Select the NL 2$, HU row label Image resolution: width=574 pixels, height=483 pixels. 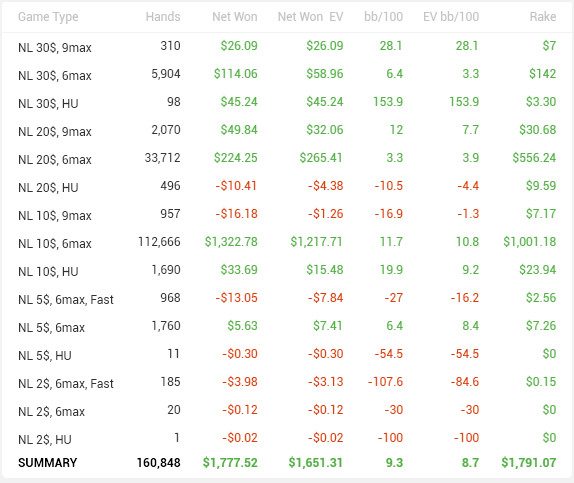click(45, 440)
